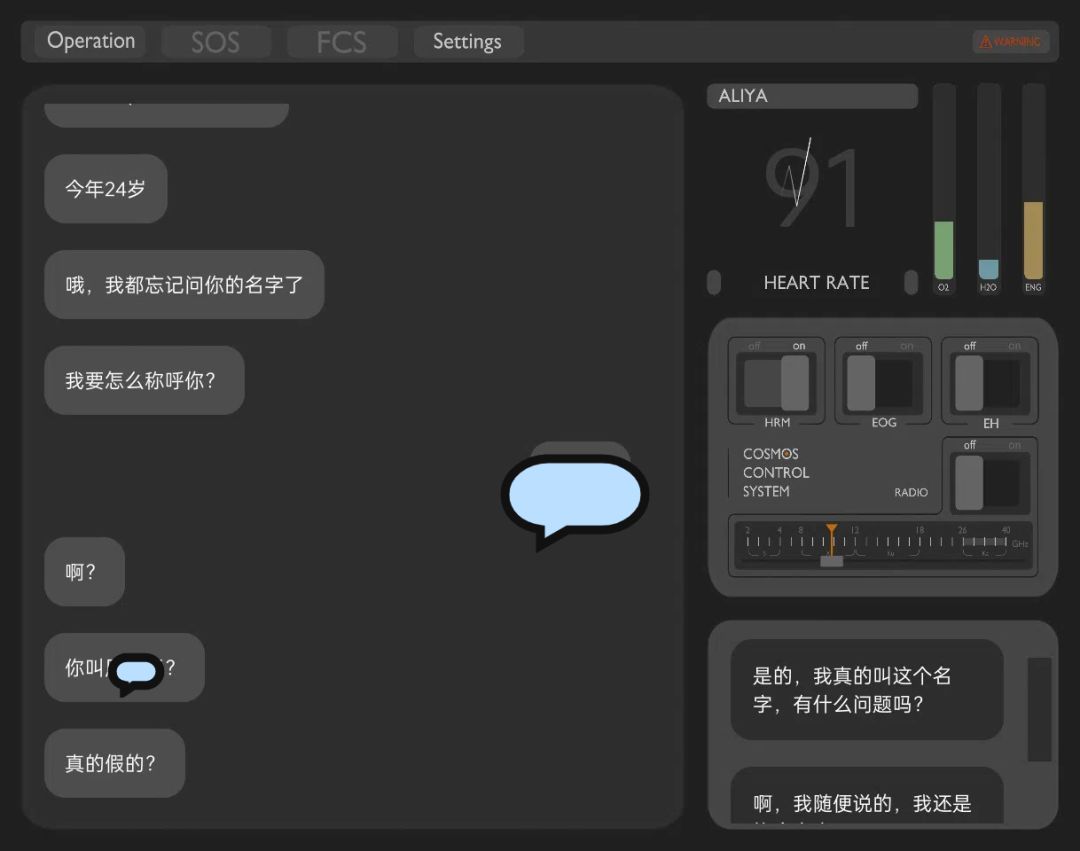Open the FCS tab

(x=342, y=42)
